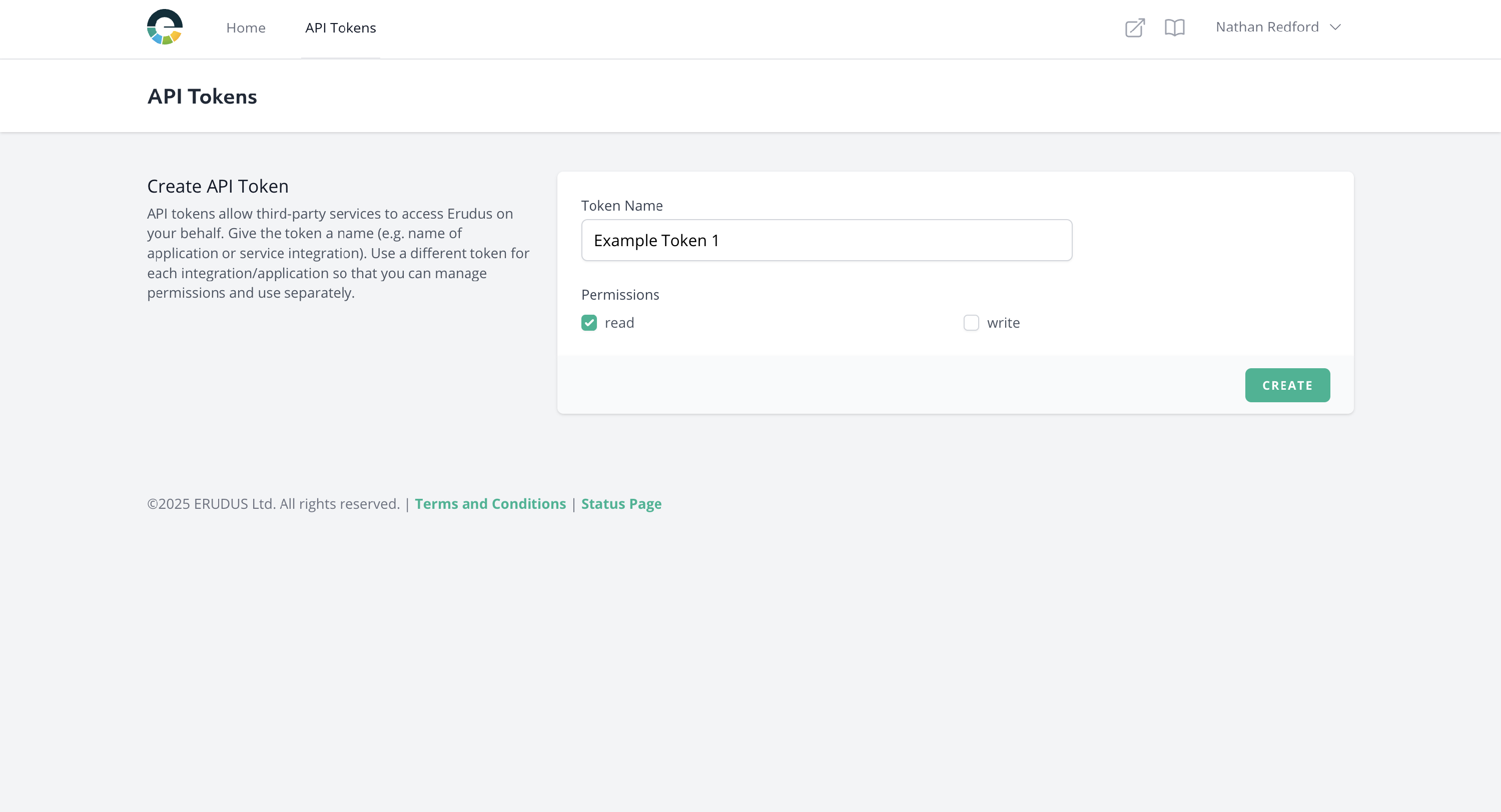Click the Erudus logo icon
This screenshot has width=1501, height=812.
[x=164, y=28]
